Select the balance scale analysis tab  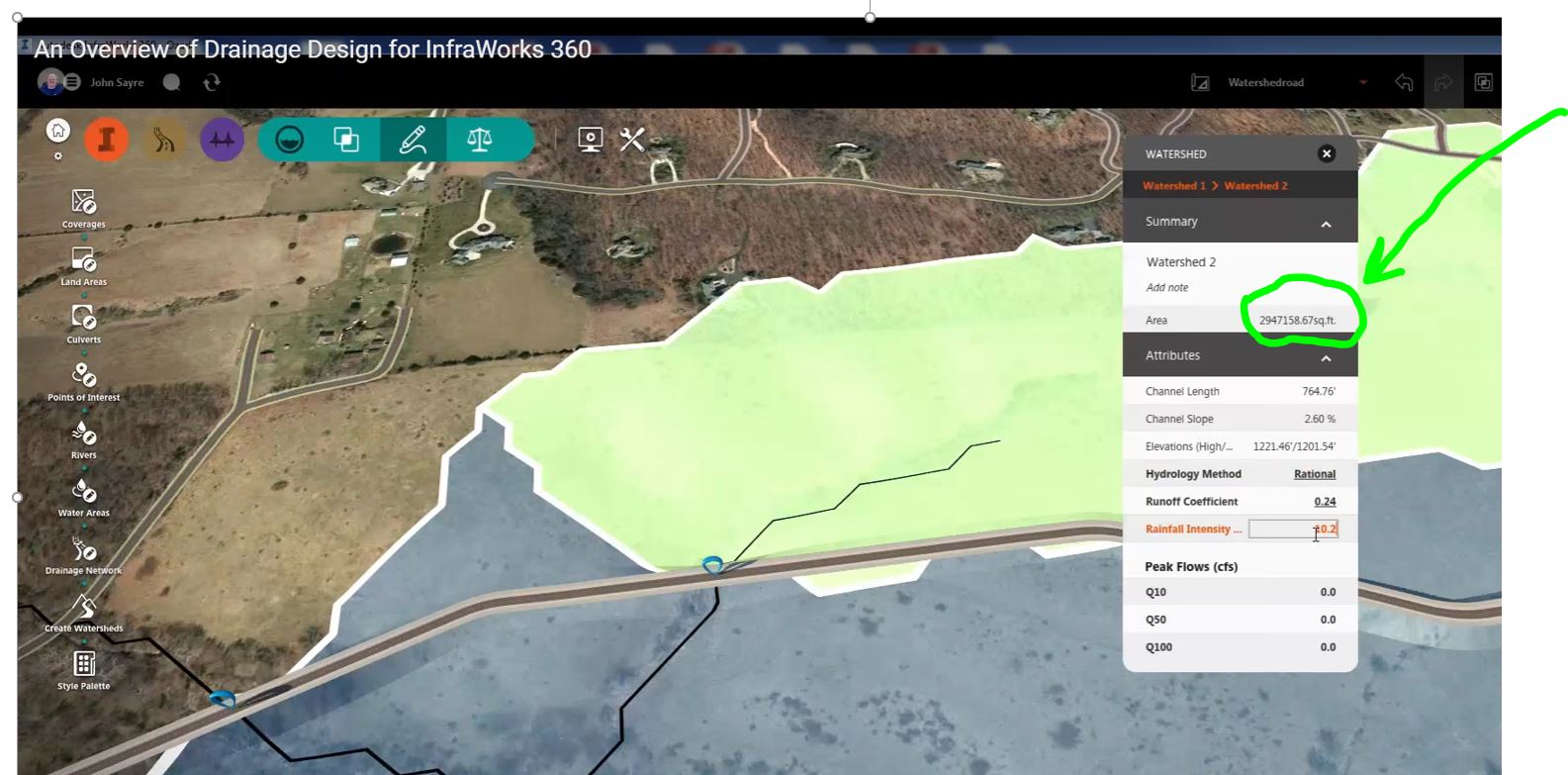[480, 140]
